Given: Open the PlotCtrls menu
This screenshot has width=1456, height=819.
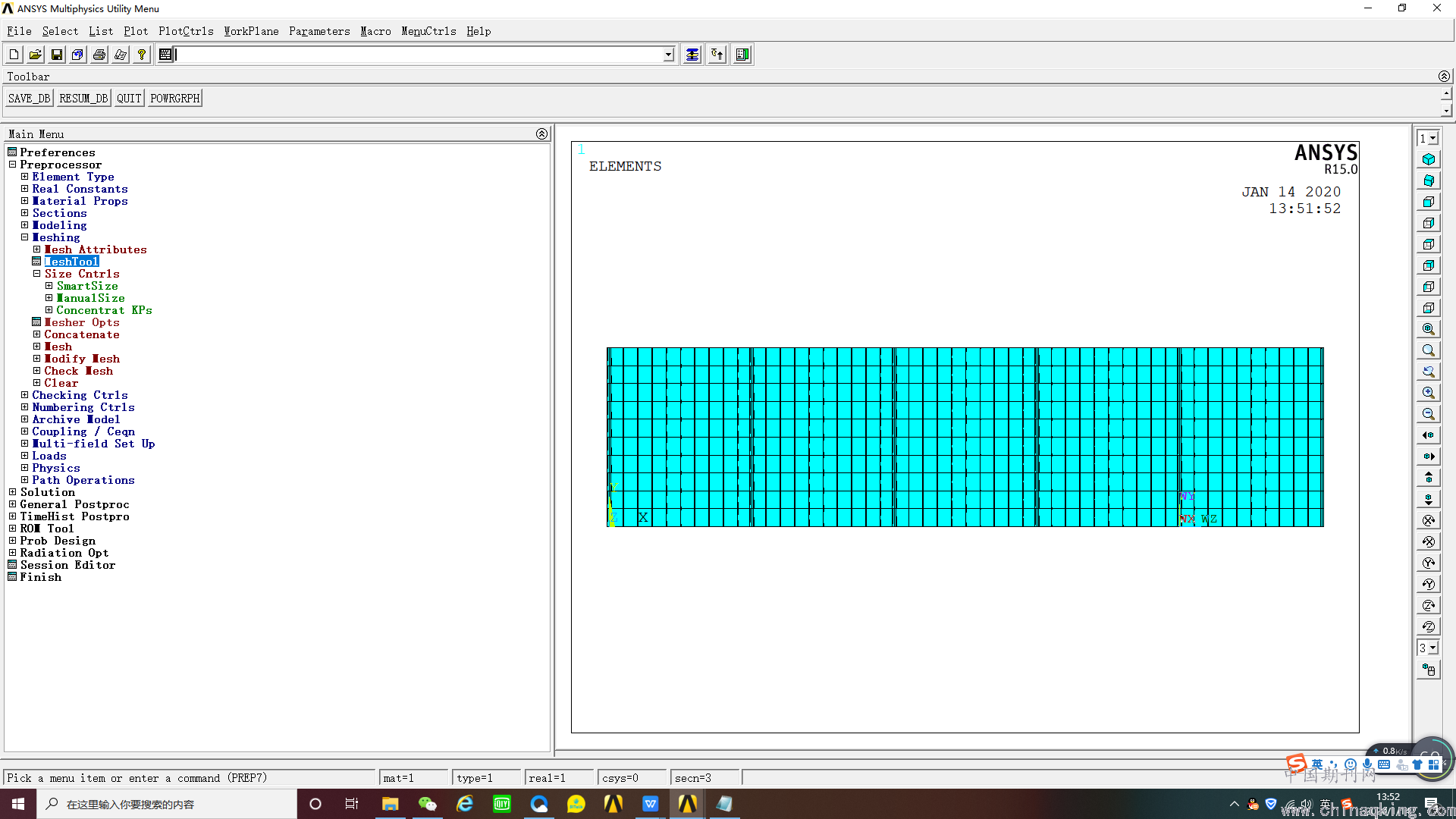Looking at the screenshot, I should click(x=186, y=31).
